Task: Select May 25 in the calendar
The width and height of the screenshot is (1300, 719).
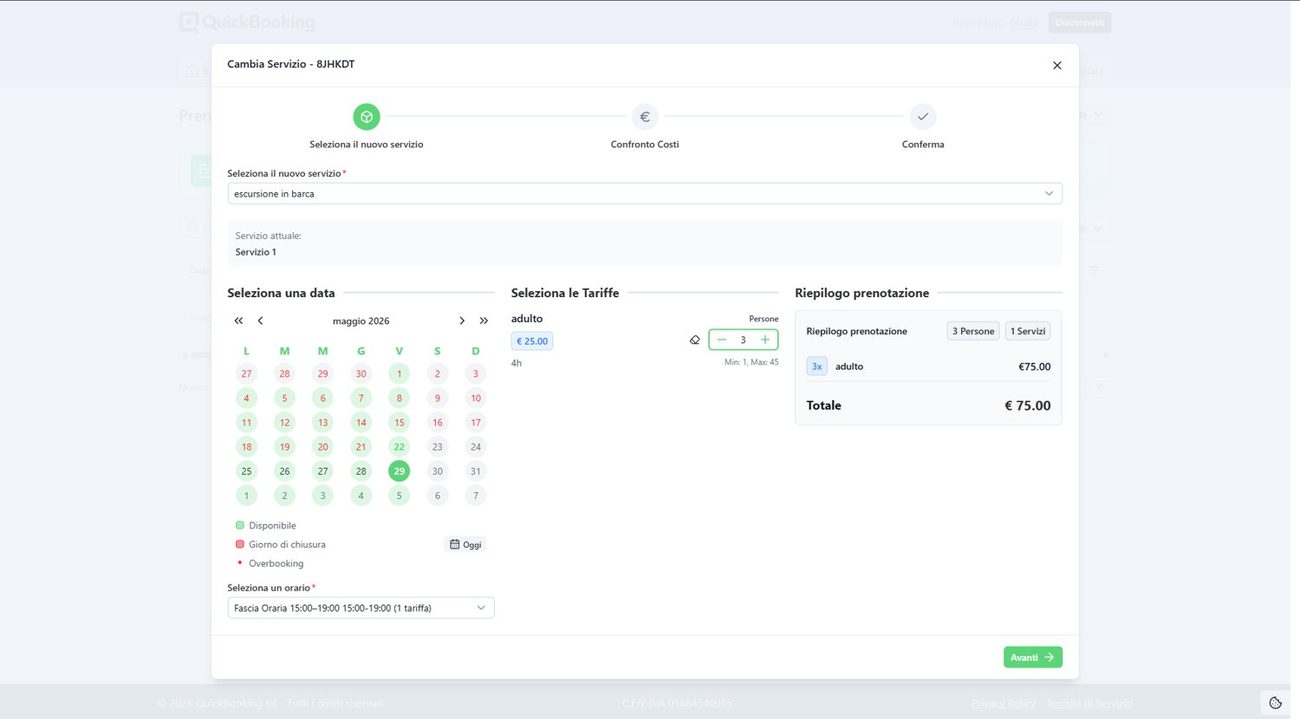Action: click(x=246, y=471)
